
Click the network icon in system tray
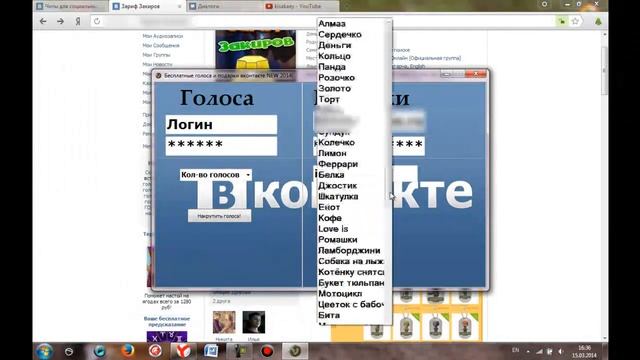pos(539,351)
